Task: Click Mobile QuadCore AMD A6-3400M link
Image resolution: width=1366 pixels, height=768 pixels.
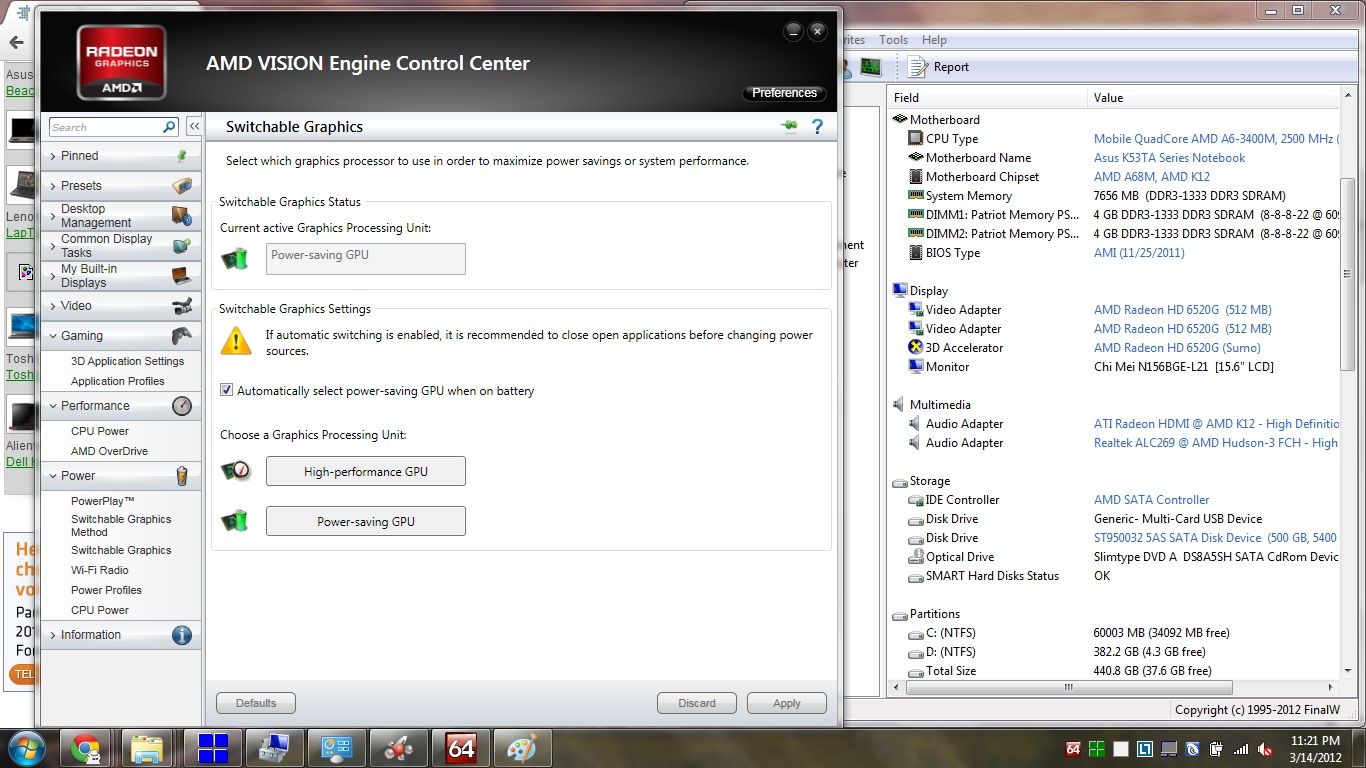Action: [x=1214, y=139]
